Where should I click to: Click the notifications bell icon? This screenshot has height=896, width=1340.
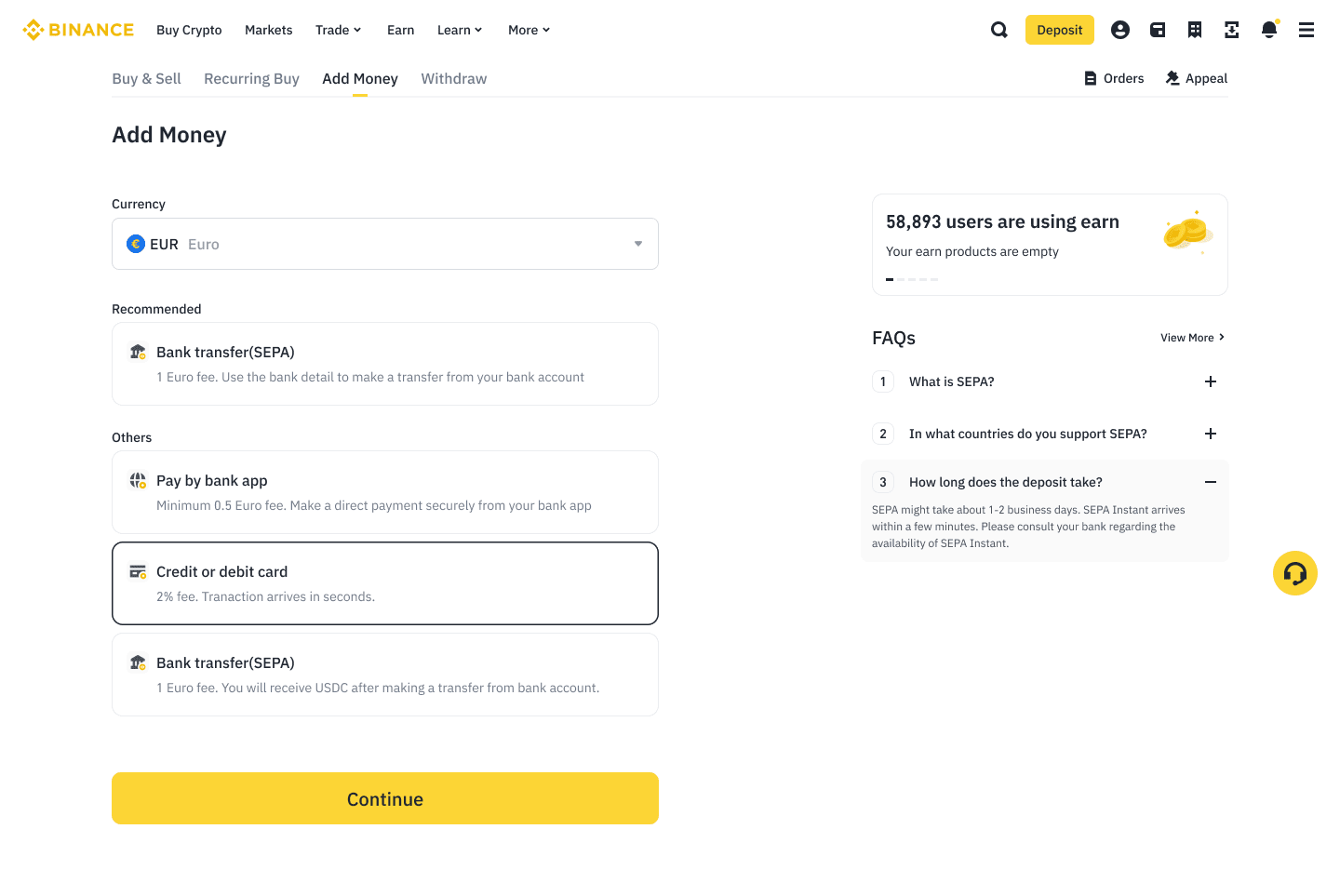(x=1269, y=30)
